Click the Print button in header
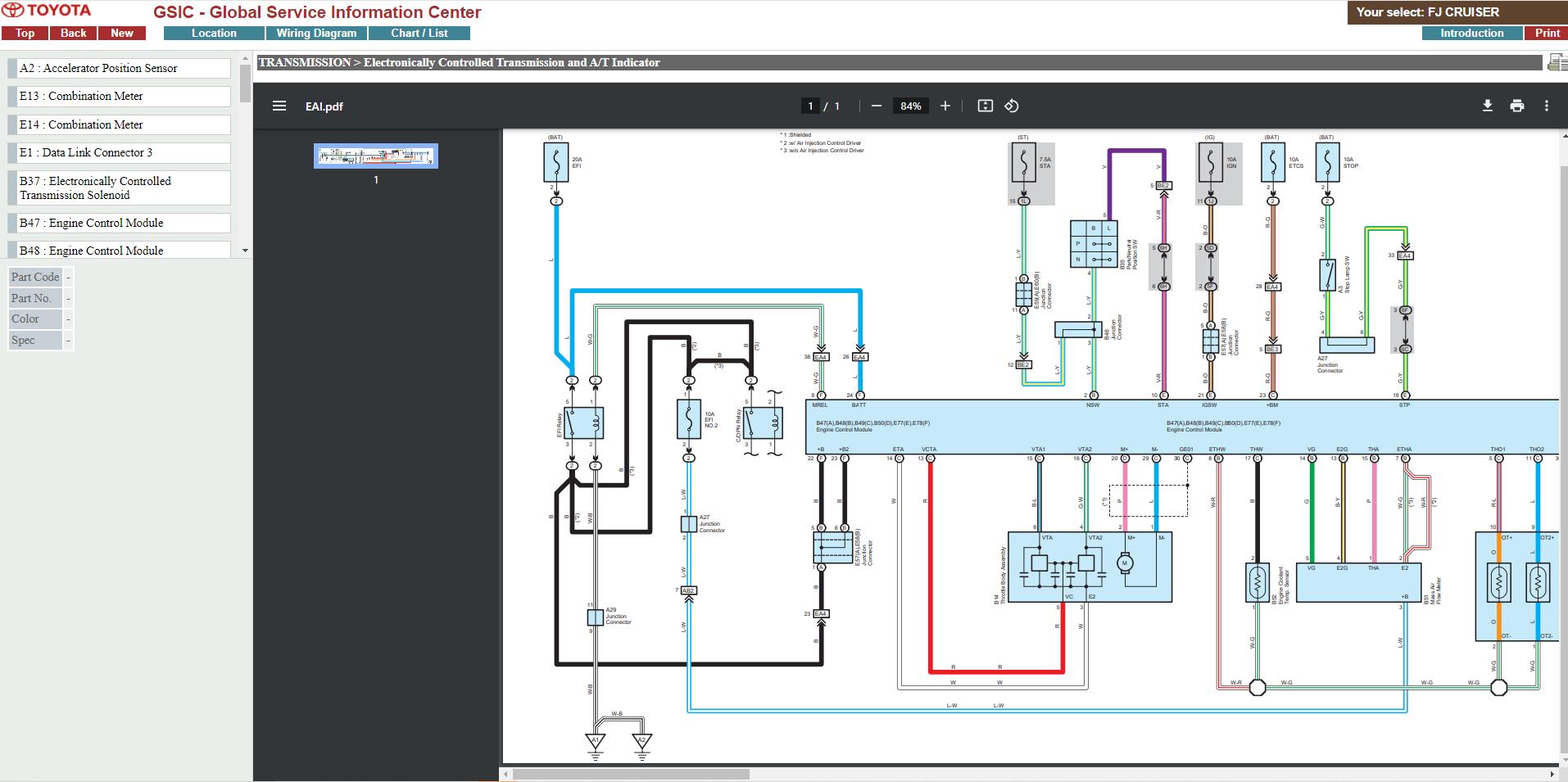The height and width of the screenshot is (782, 1568). [x=1547, y=33]
